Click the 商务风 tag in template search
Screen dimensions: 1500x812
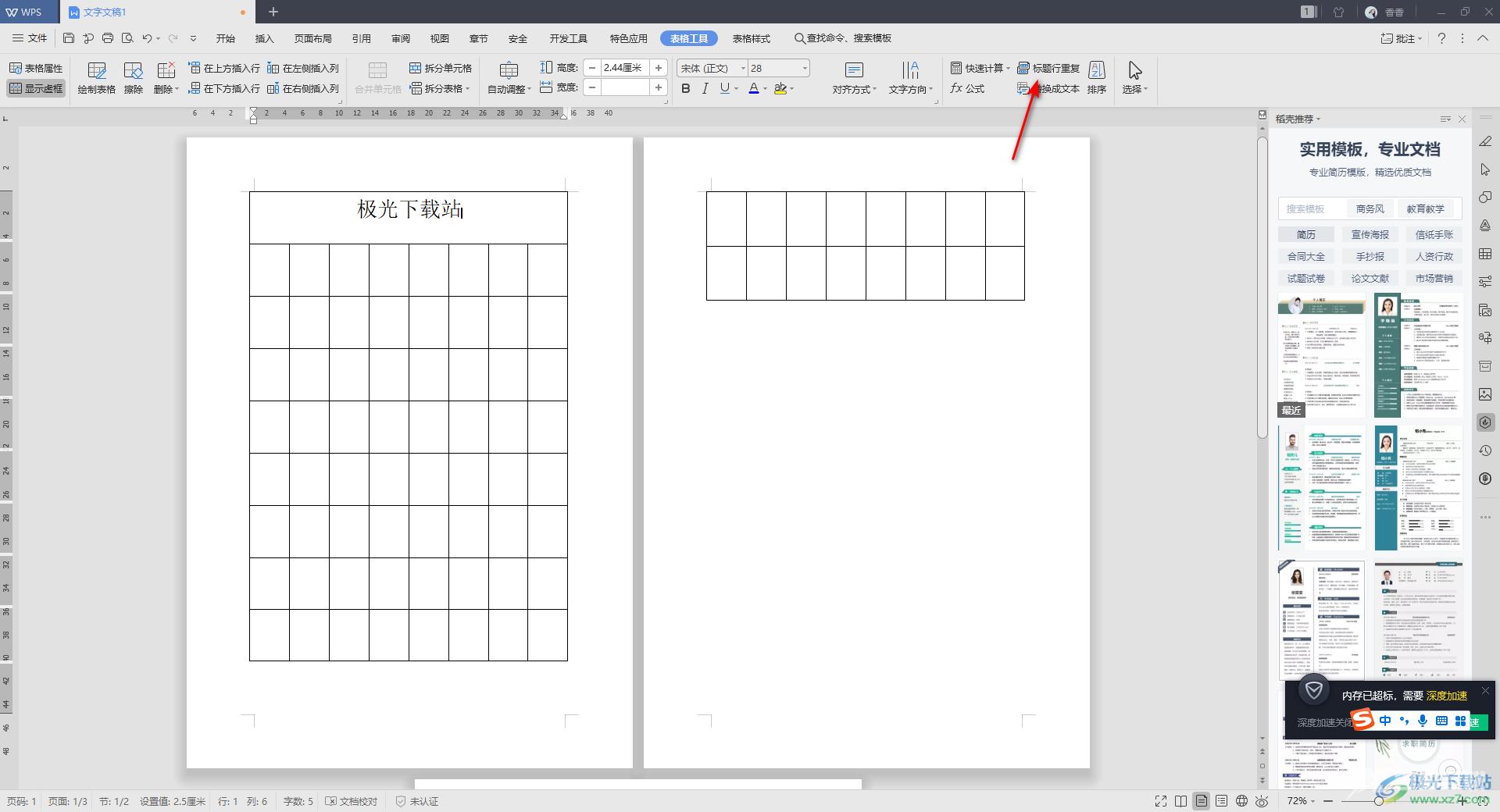click(x=1370, y=208)
